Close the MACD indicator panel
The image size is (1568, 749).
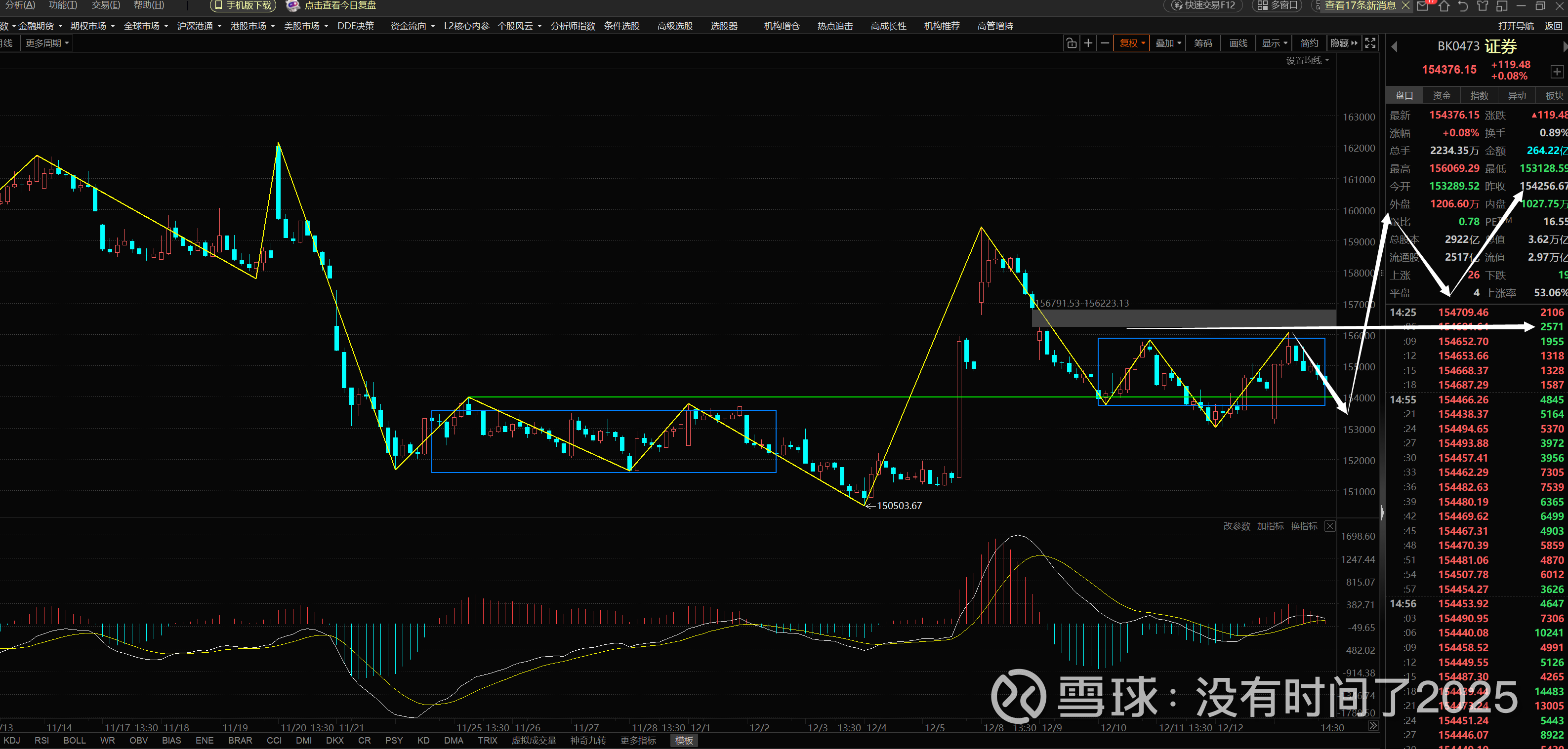[1330, 526]
